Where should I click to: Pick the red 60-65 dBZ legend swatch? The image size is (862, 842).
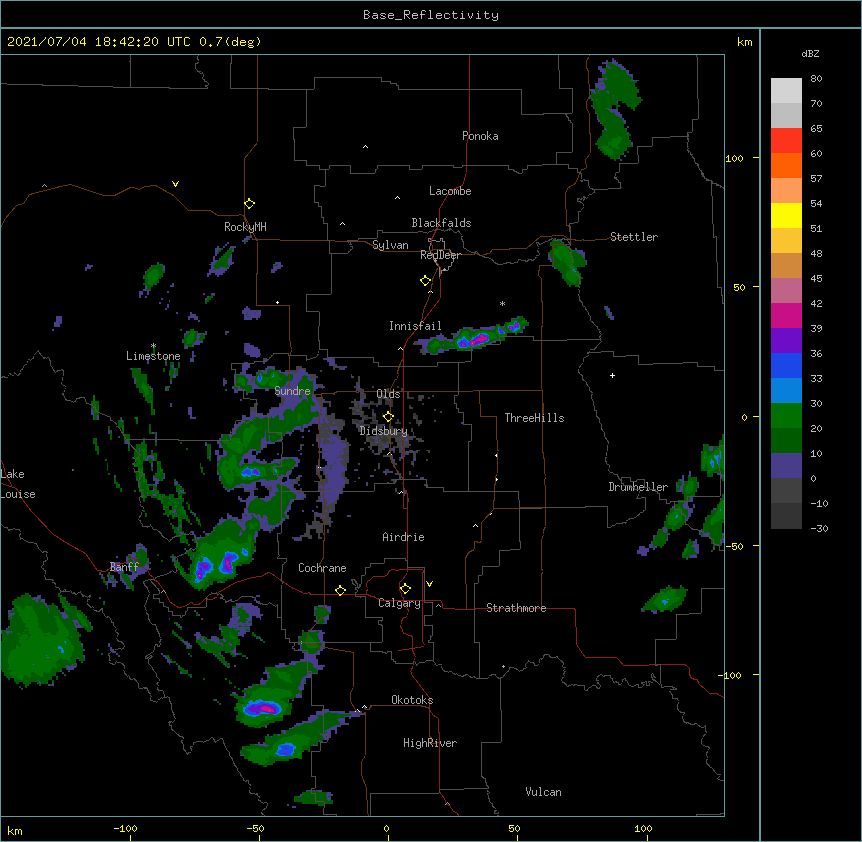786,140
